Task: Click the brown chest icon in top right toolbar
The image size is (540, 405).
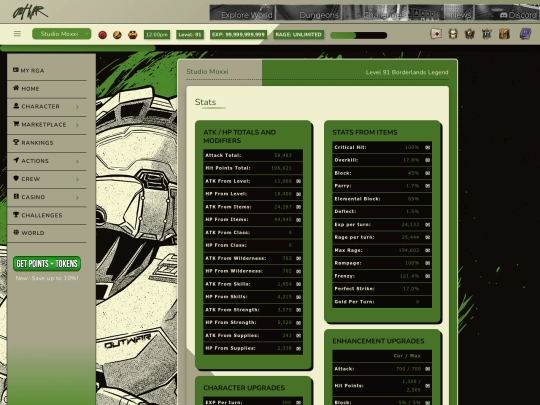Action: [x=504, y=34]
